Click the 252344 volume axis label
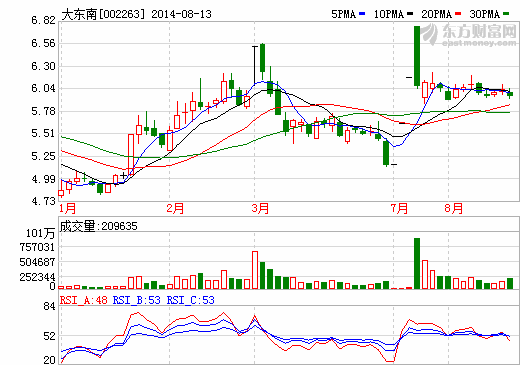 pyautogui.click(x=37, y=277)
